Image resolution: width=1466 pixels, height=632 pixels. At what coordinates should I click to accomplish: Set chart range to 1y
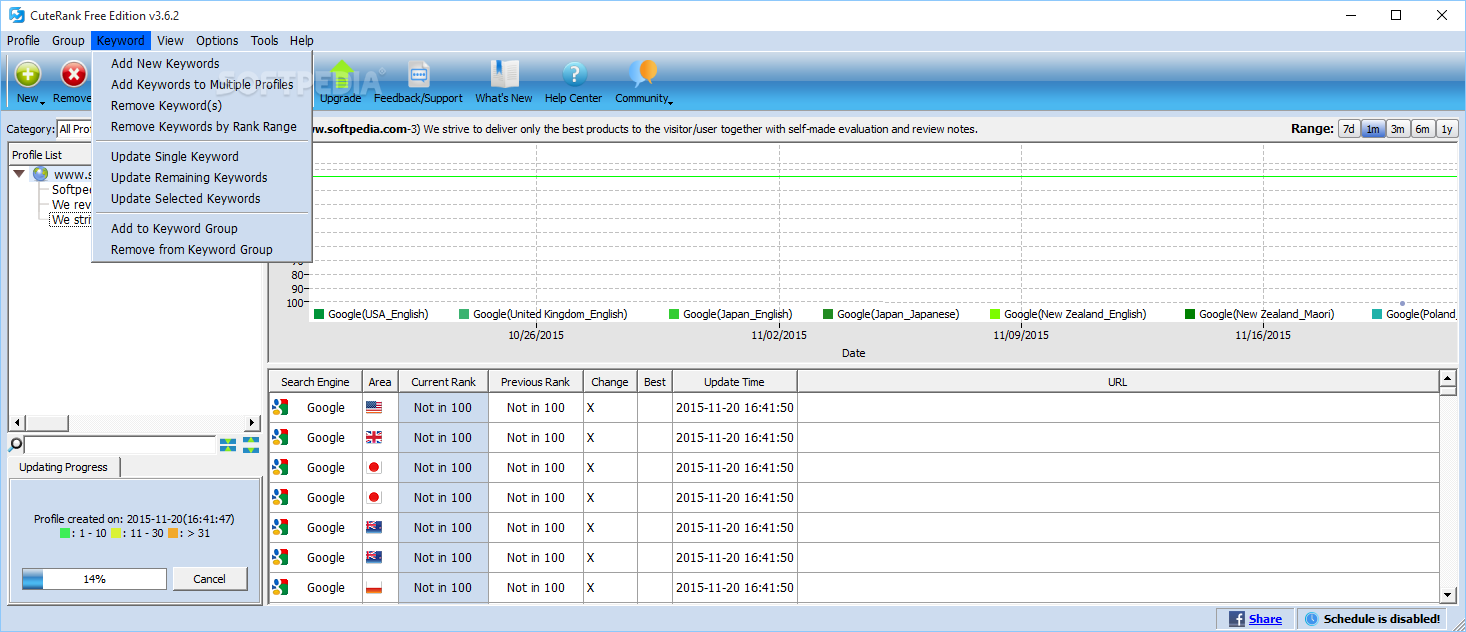[x=1446, y=129]
